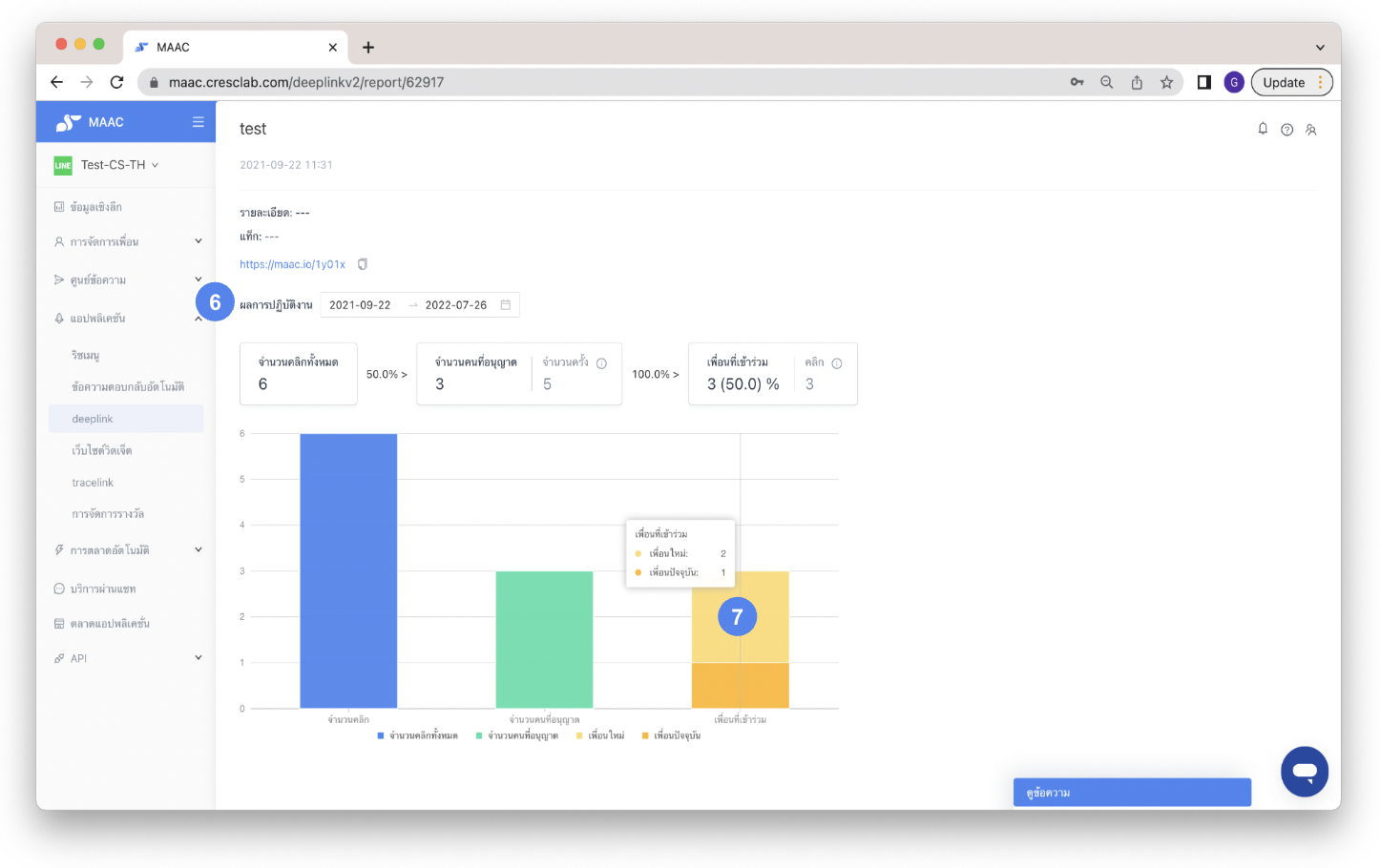Collapse sidebar with the hamburger menu icon
The width and height of the screenshot is (1380, 868).
pos(198,122)
